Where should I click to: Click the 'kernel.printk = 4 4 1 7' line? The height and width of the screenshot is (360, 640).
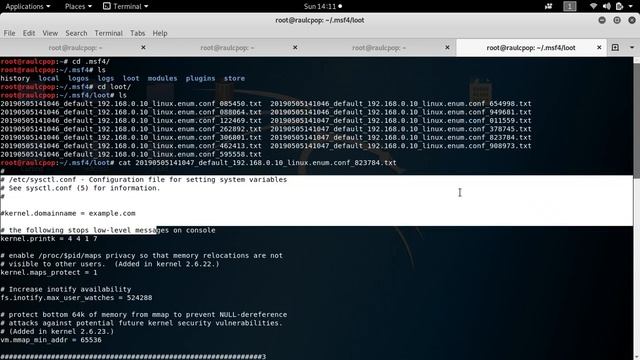coord(49,239)
